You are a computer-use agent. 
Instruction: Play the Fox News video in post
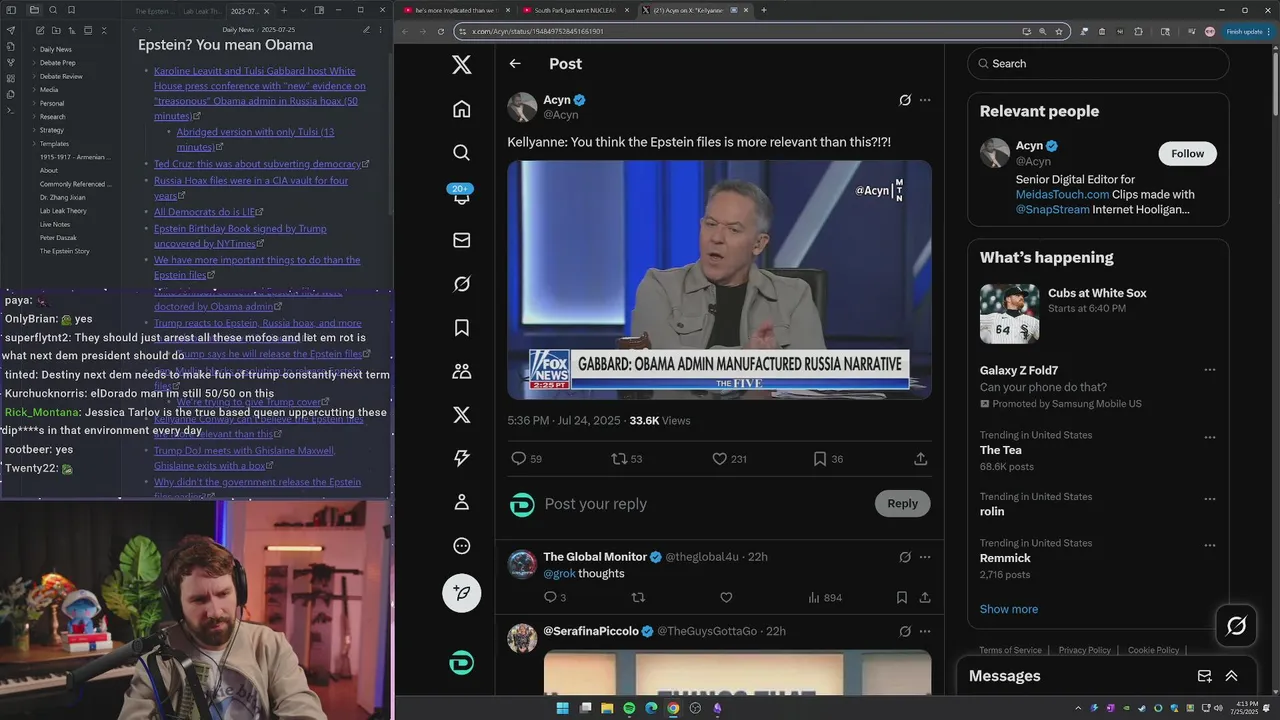click(719, 280)
